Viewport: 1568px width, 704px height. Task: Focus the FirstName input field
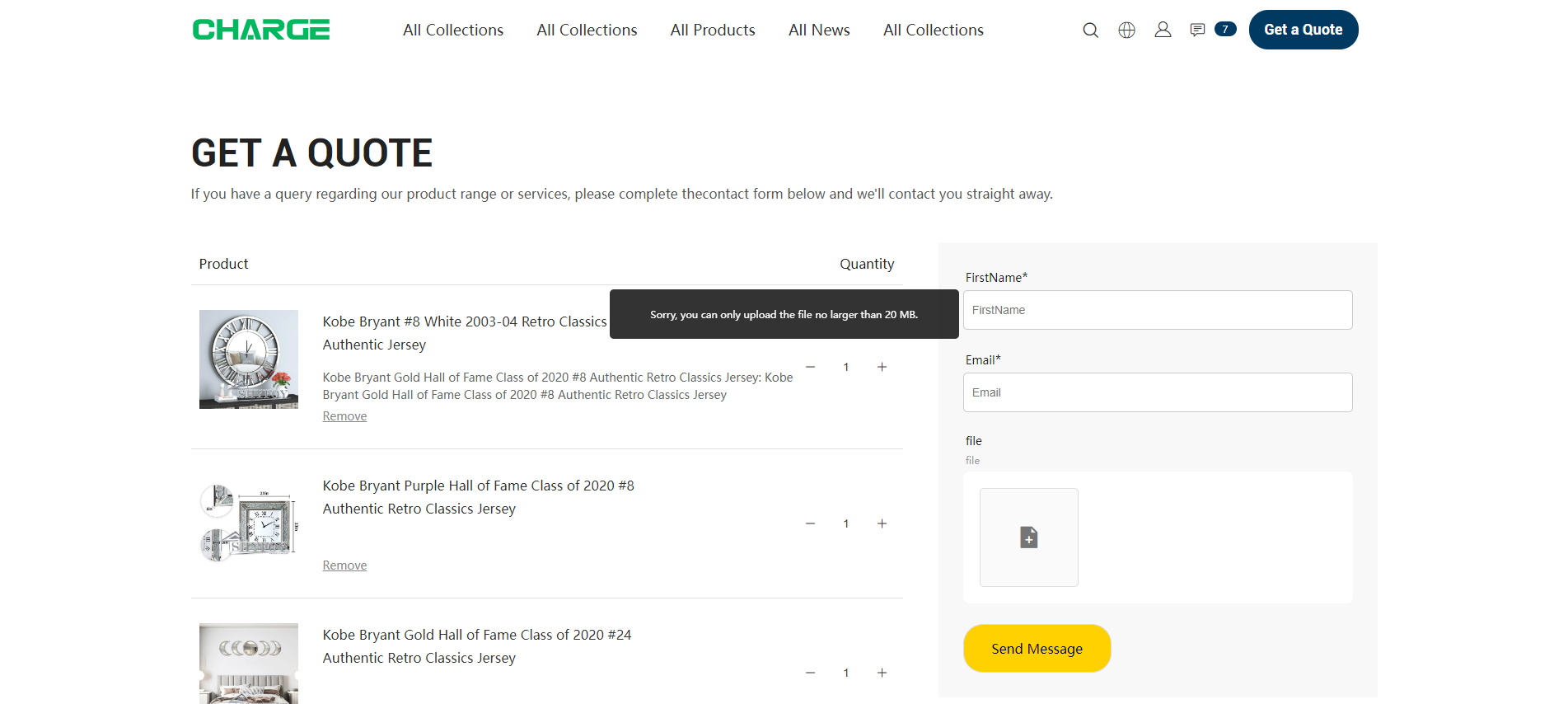coord(1158,310)
